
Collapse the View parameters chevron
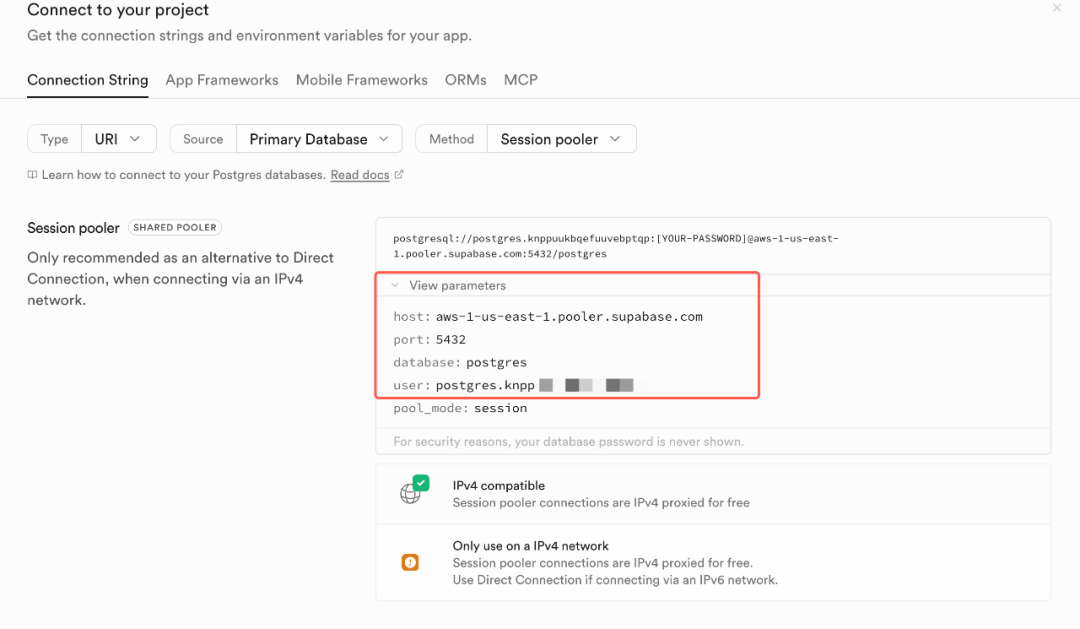(x=395, y=285)
